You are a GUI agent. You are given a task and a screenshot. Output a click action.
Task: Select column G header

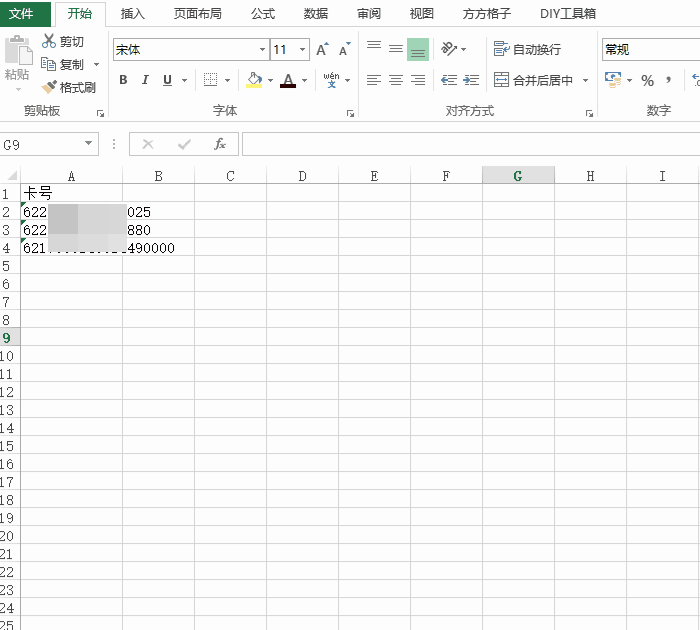point(518,175)
